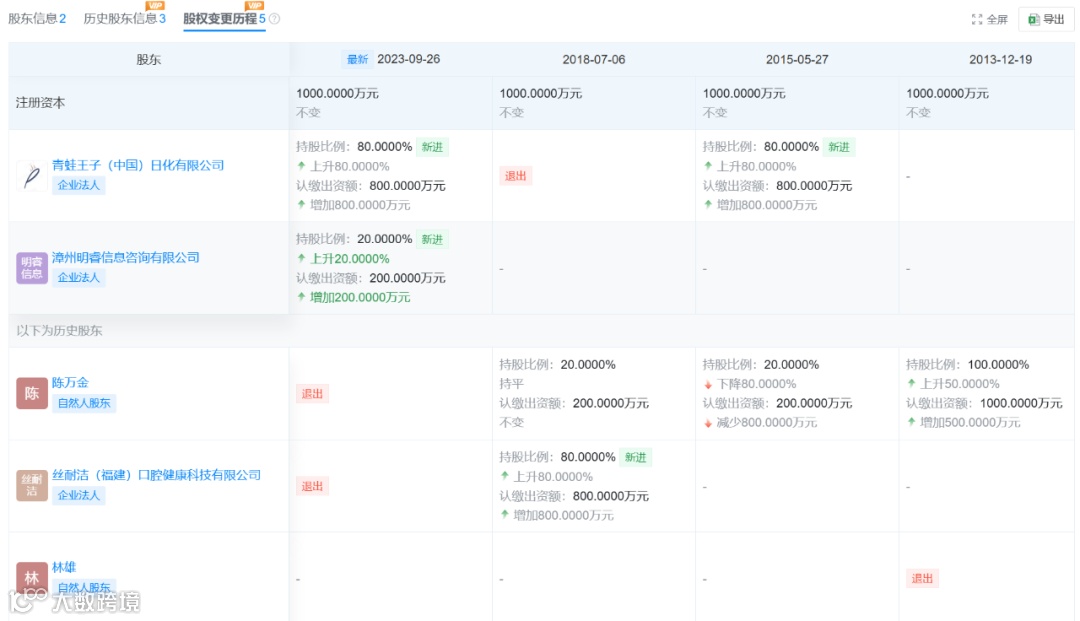Click 新进 badge in 青蛙王子 2015-05-27 cell
The height and width of the screenshot is (621, 1080).
(839, 147)
